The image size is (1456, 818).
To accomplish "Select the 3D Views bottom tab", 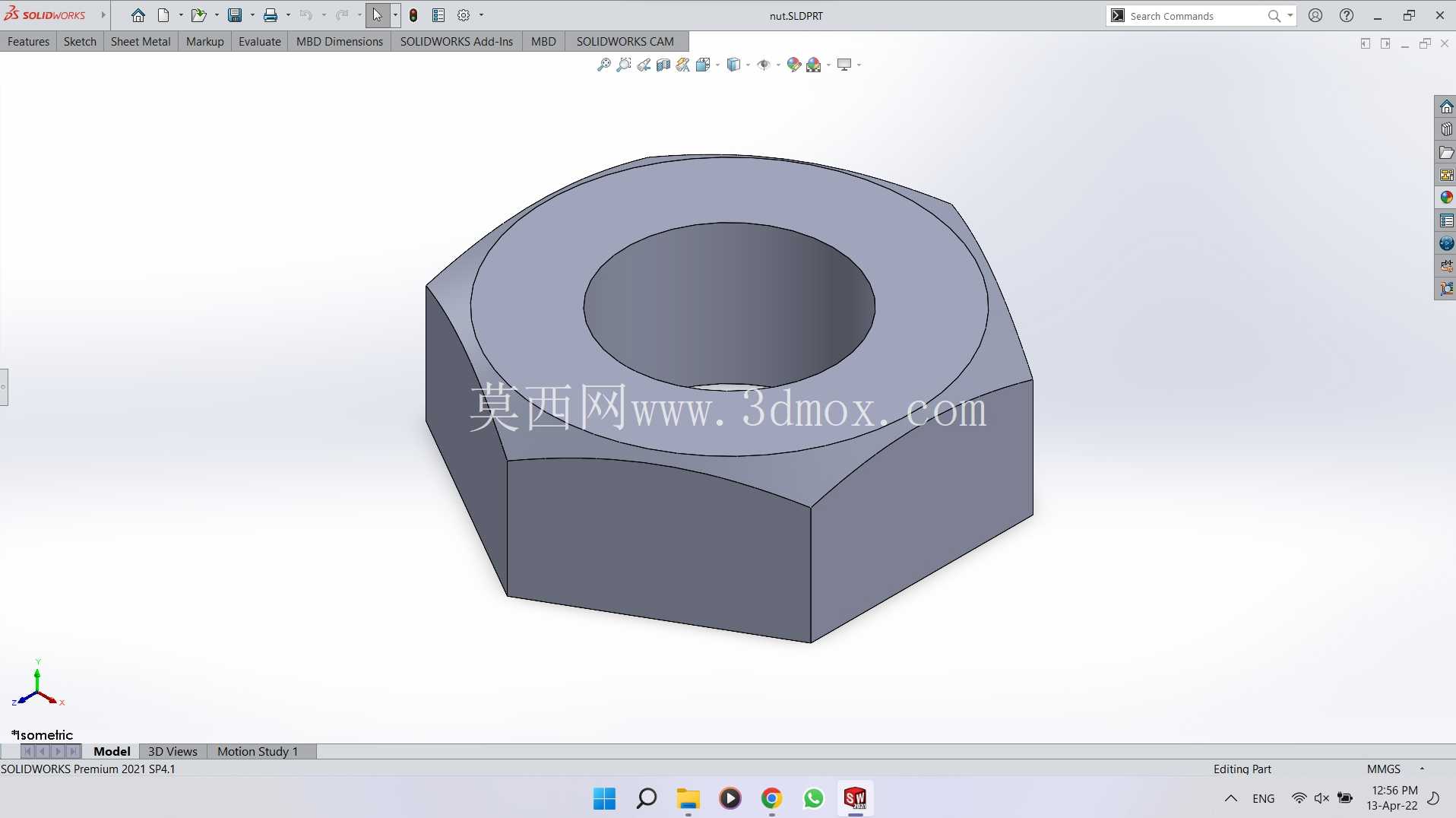I will [x=173, y=752].
